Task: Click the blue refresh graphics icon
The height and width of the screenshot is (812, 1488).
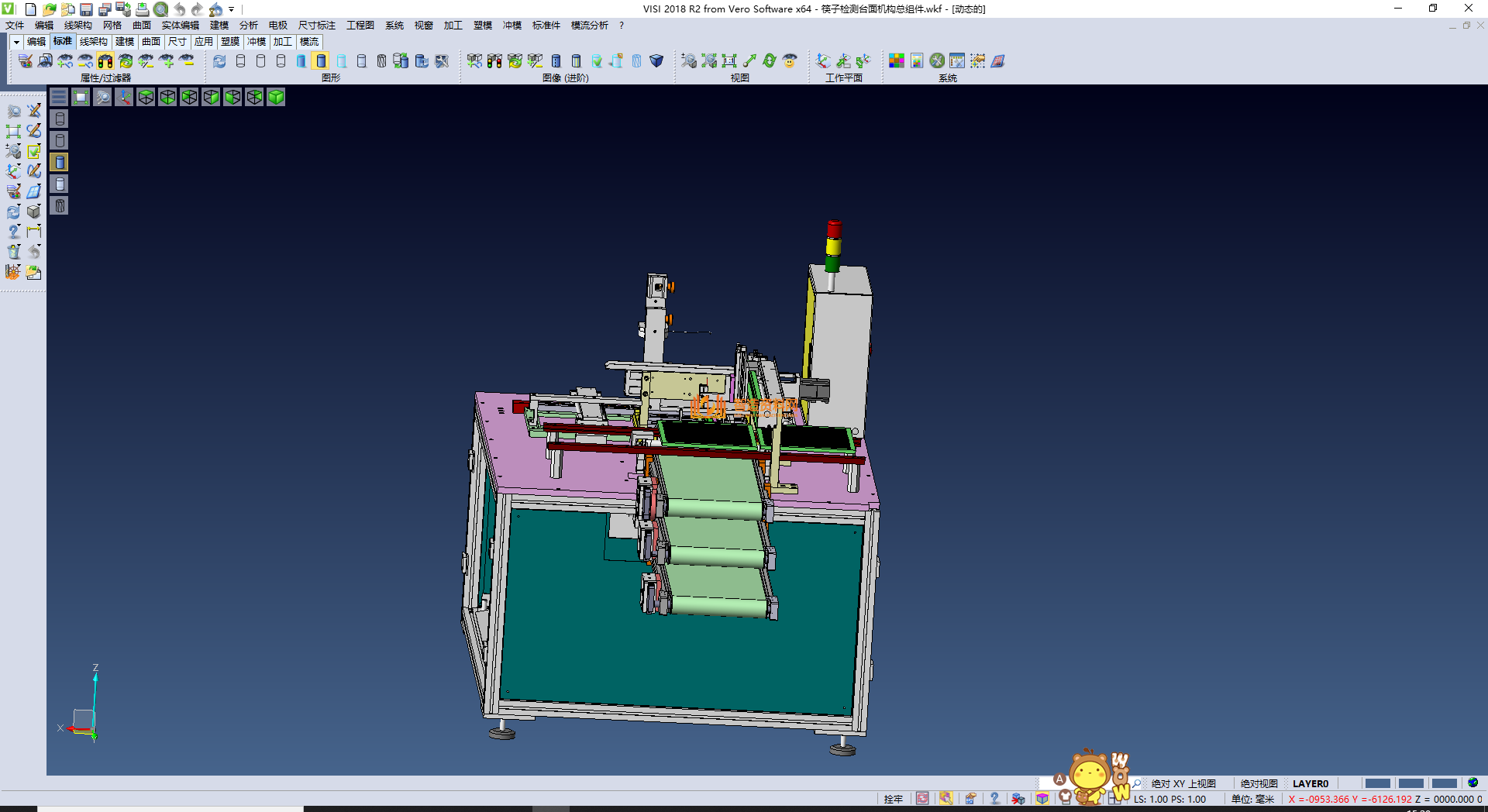Action: [x=220, y=61]
